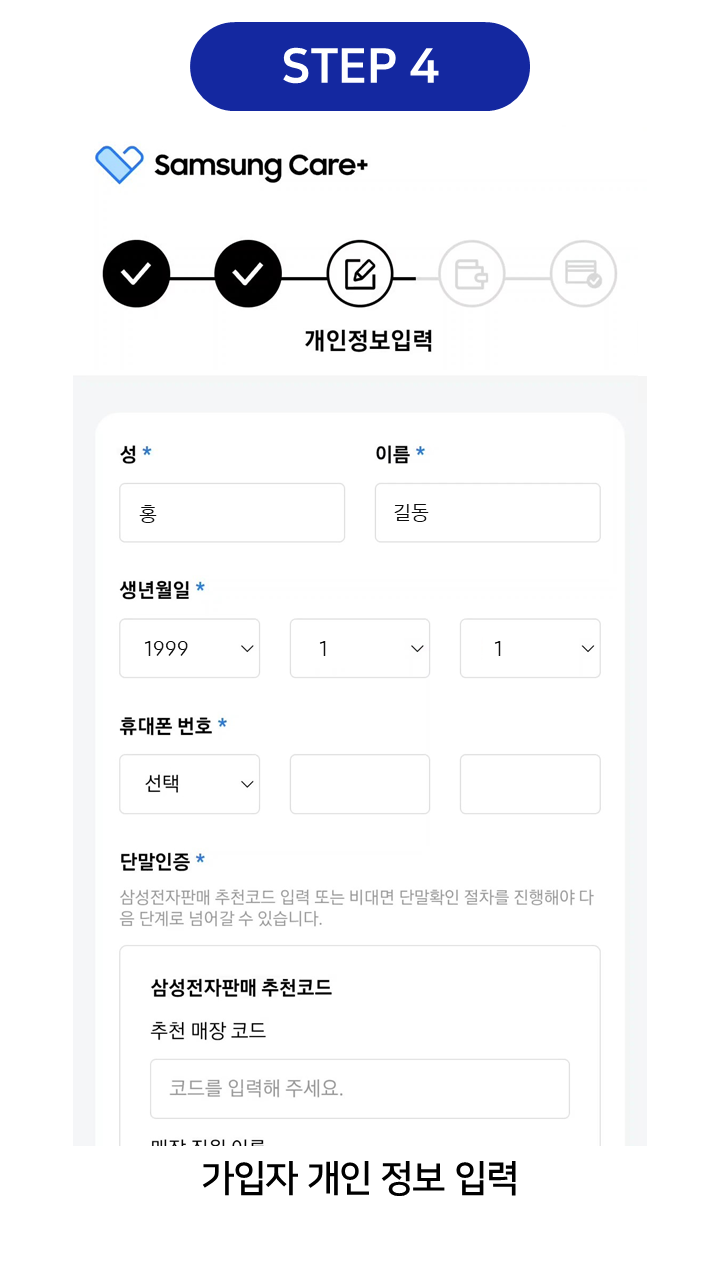
Task: Click the 가입자 개인 정보 입력 caption
Action: pyautogui.click(x=360, y=1178)
